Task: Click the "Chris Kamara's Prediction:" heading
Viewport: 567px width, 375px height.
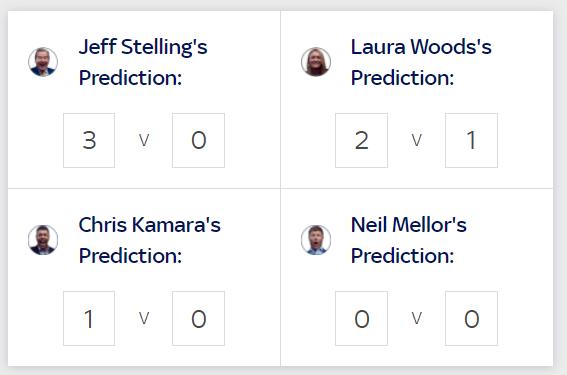Action: (x=150, y=240)
